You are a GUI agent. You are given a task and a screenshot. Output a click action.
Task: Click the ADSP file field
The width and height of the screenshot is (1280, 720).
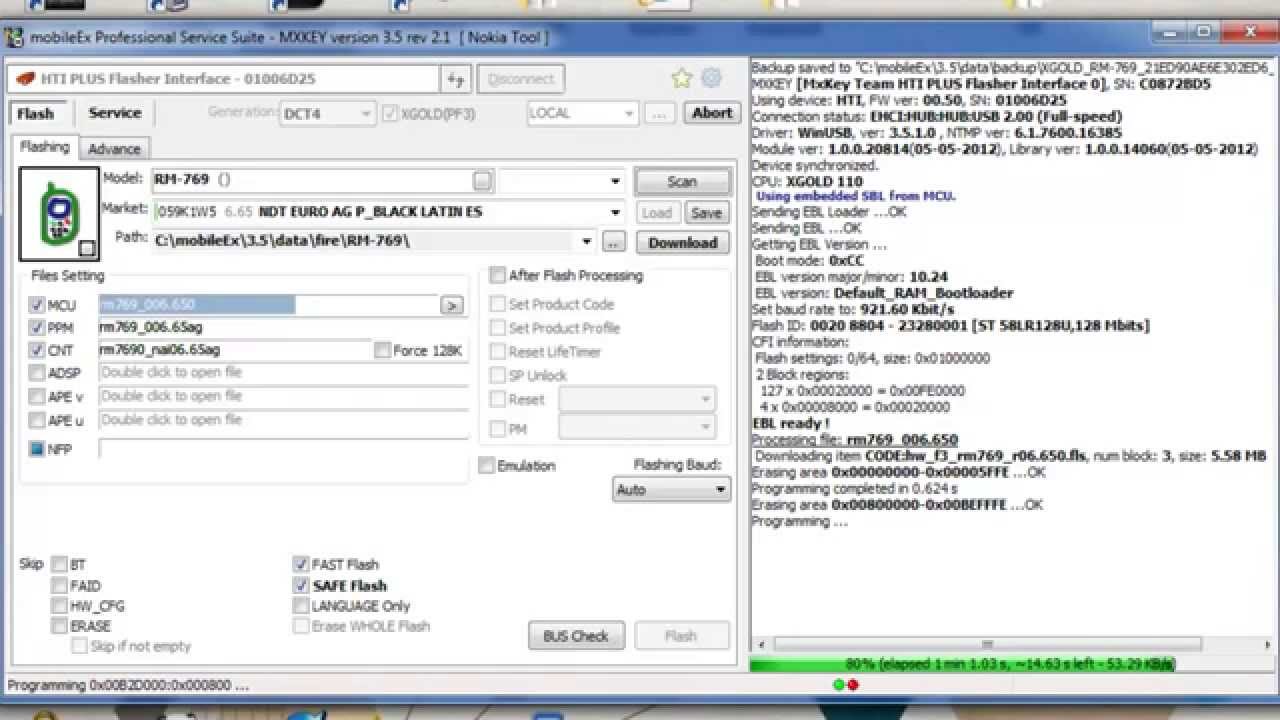click(x=283, y=373)
